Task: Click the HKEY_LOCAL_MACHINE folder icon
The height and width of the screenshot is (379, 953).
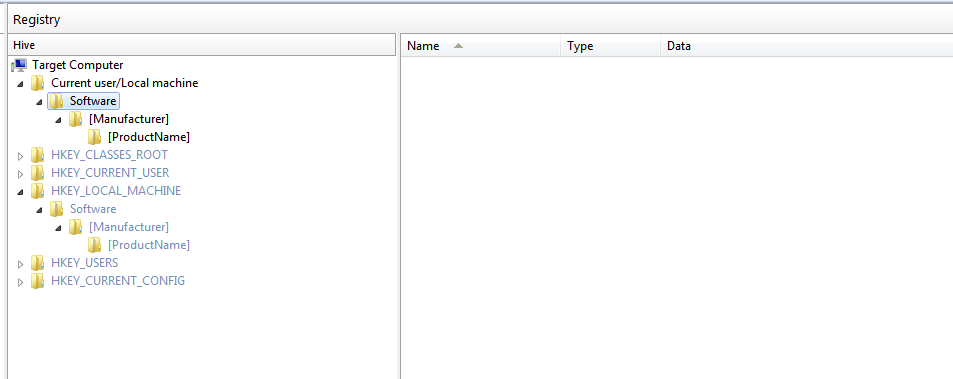Action: click(x=38, y=191)
